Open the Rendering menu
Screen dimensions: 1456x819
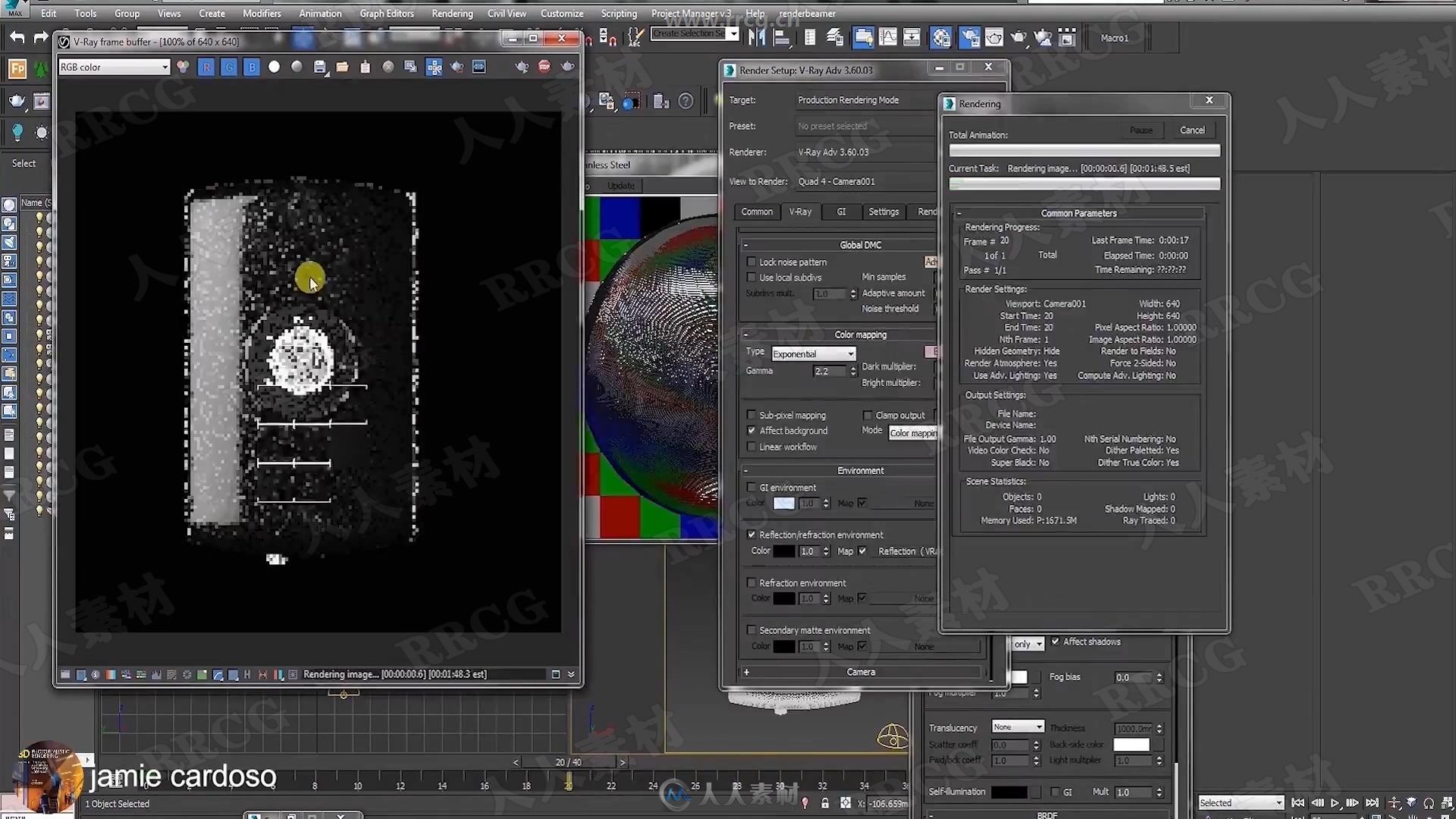(x=452, y=14)
